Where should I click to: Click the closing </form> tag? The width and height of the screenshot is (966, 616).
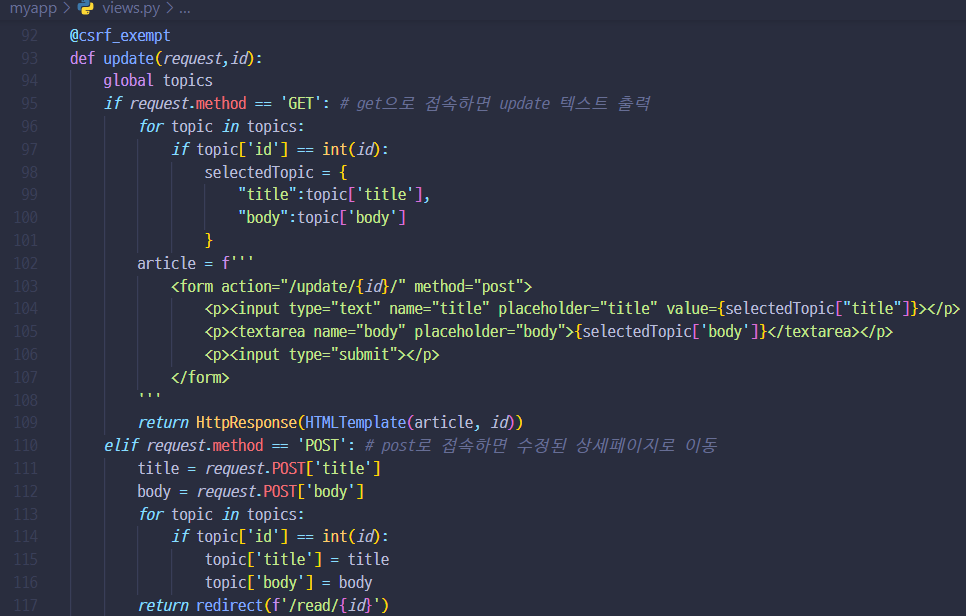[200, 377]
